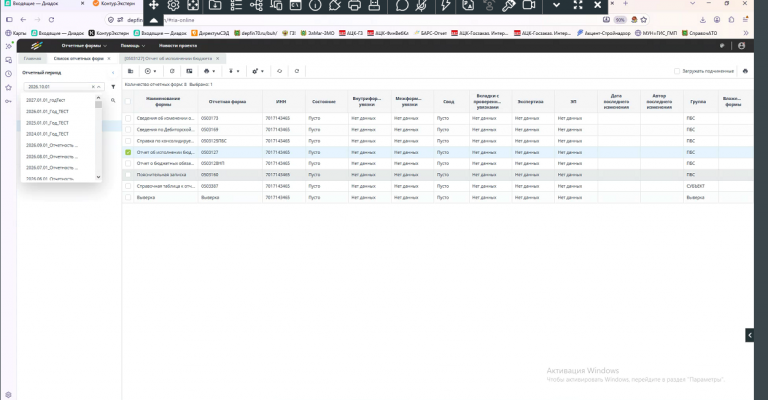Expand the side panel arrow at right edge

[749, 335]
